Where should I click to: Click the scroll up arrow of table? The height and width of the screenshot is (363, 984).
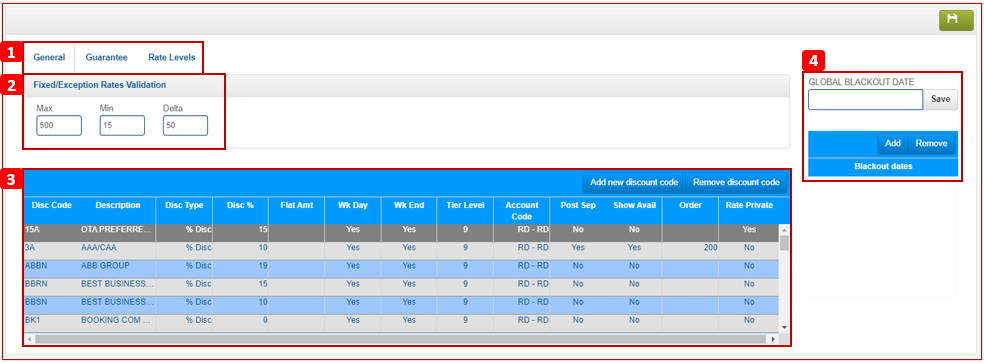point(784,230)
